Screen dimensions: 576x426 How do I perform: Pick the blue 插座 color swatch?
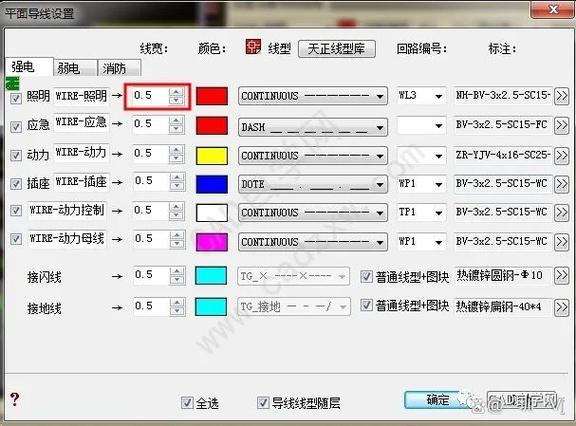point(212,184)
